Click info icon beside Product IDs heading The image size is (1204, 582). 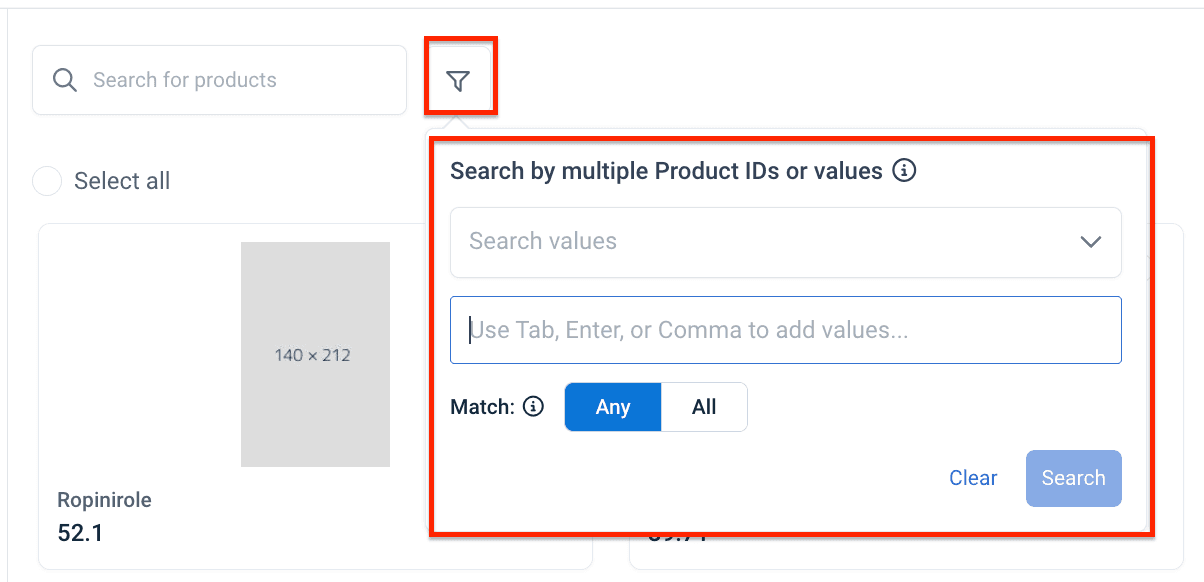904,171
